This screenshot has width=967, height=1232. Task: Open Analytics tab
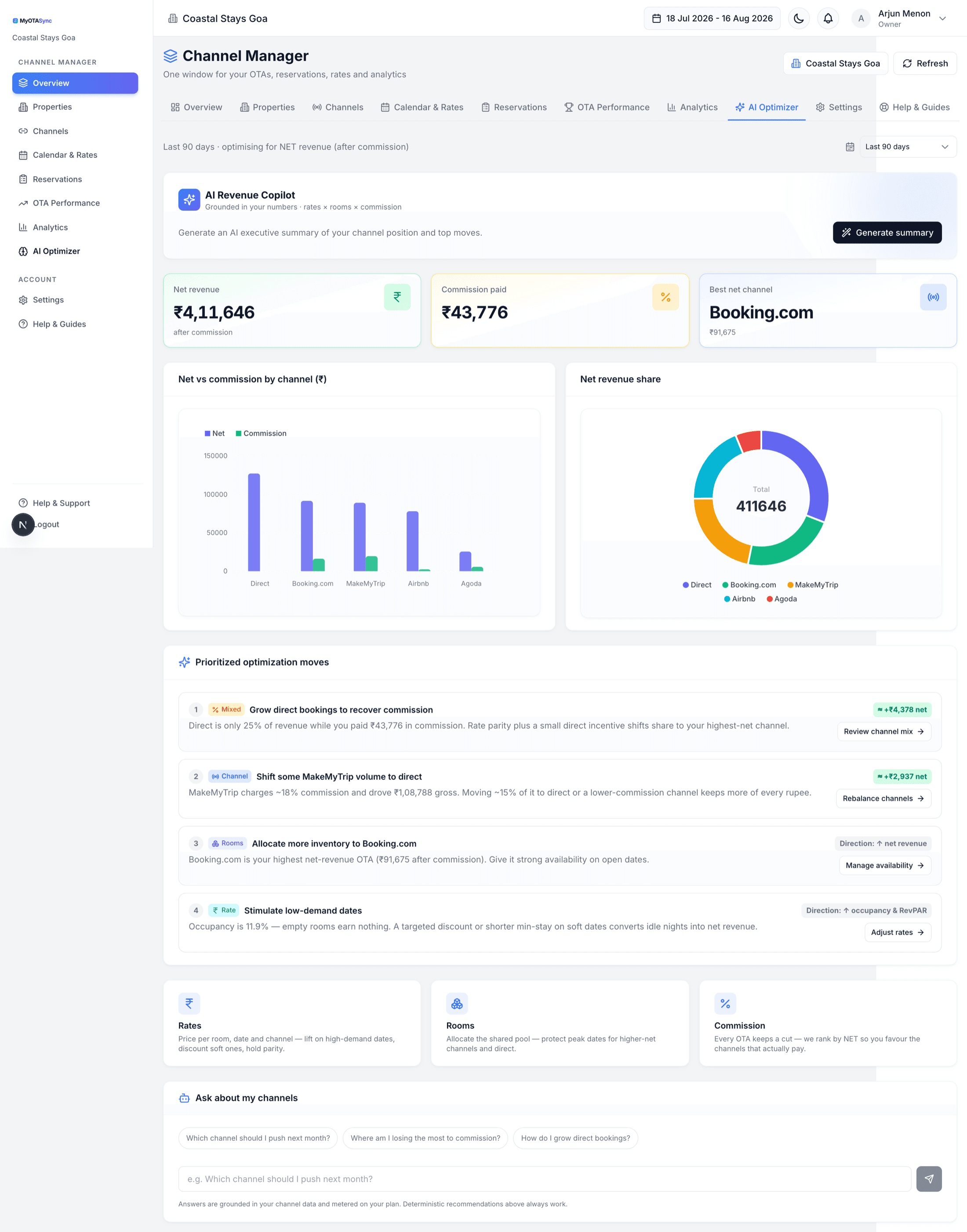(692, 107)
